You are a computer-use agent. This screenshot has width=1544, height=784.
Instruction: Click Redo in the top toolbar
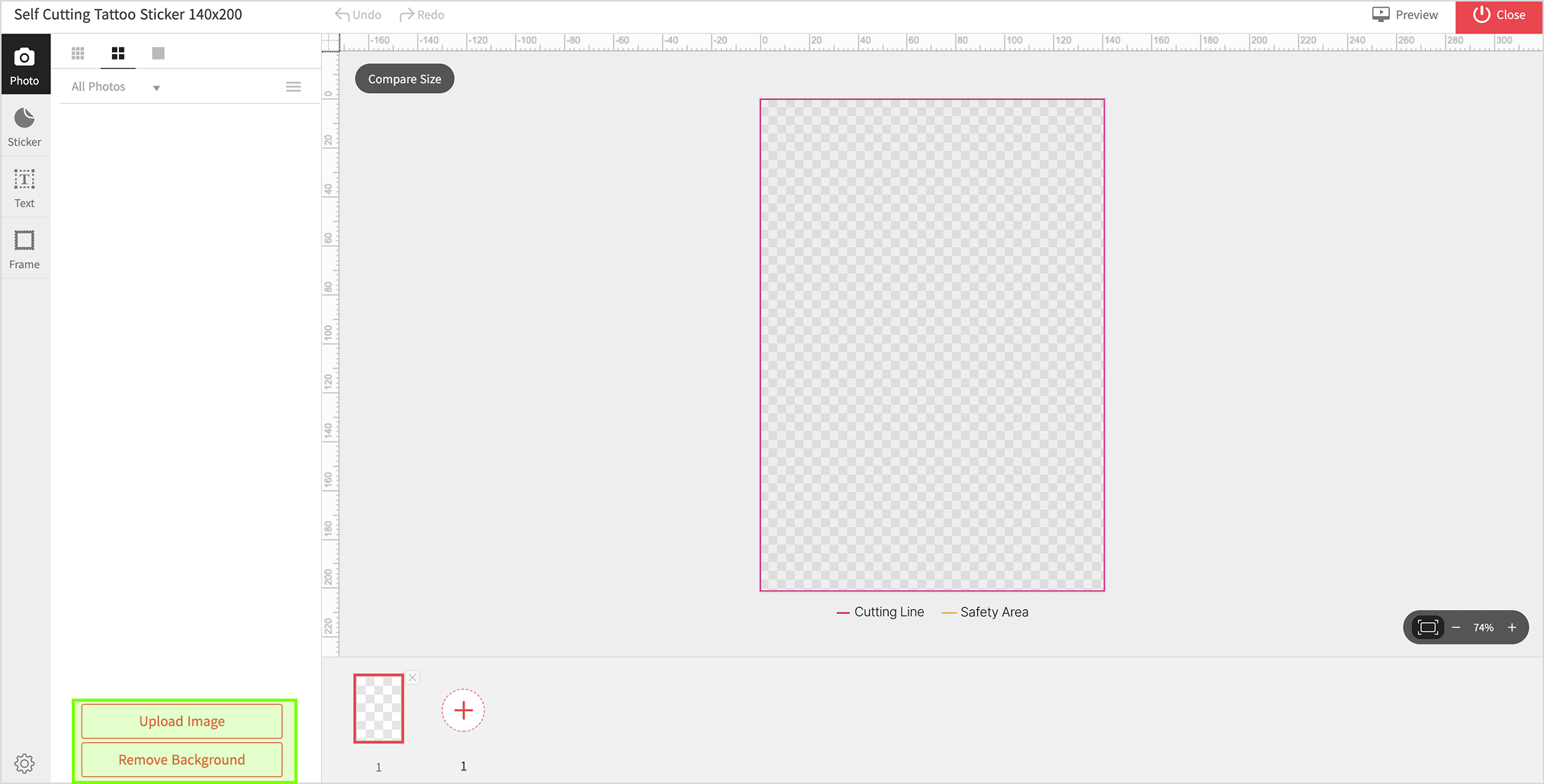(x=422, y=15)
